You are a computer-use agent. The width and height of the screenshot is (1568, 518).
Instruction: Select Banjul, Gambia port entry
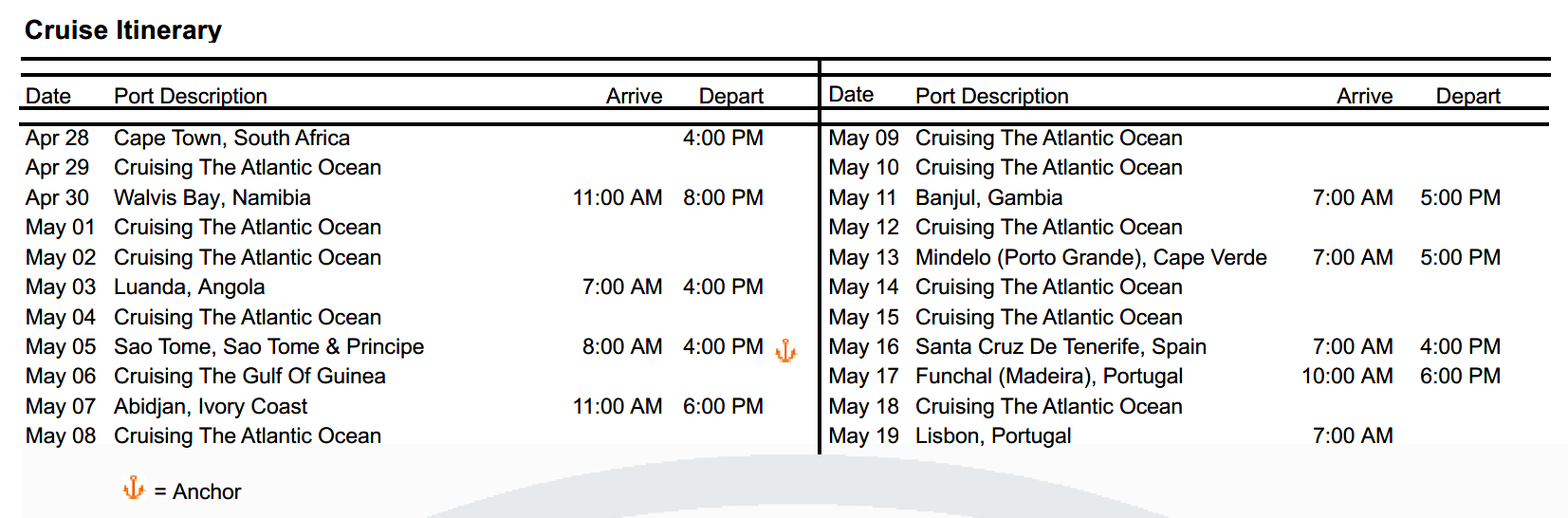coord(988,197)
